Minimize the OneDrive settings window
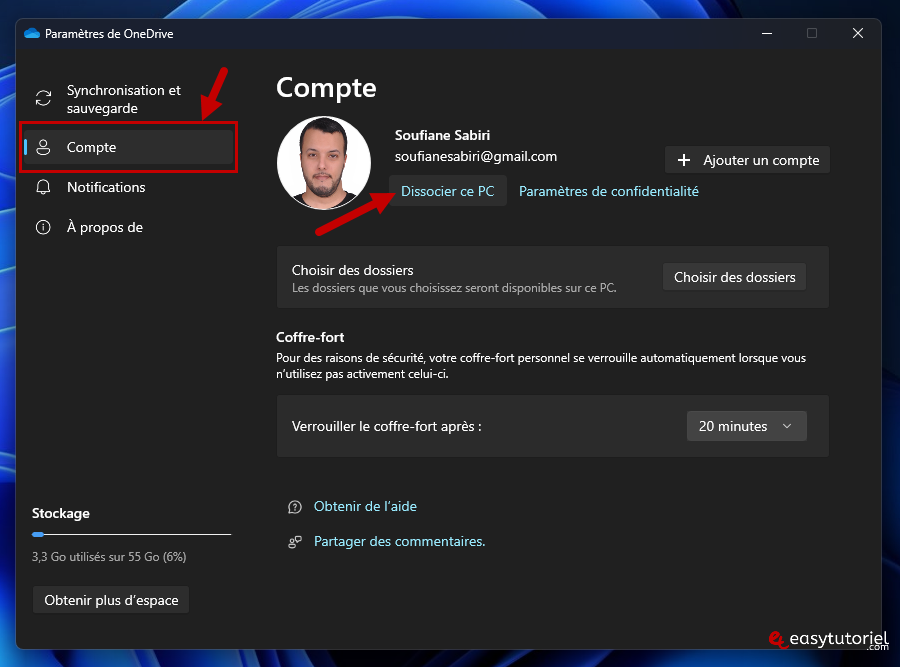Screen dimensions: 900x667 click(767, 33)
